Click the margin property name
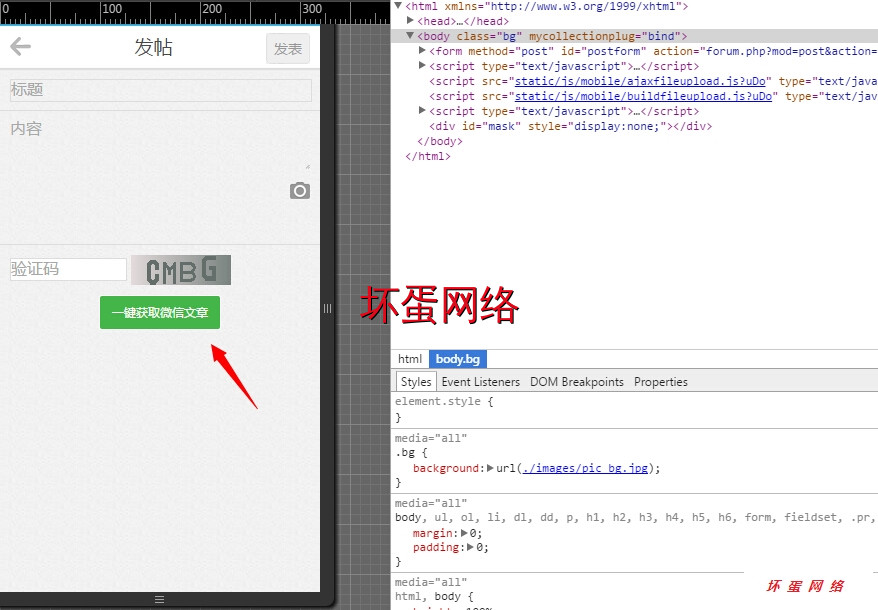The height and width of the screenshot is (610, 878). tap(433, 533)
